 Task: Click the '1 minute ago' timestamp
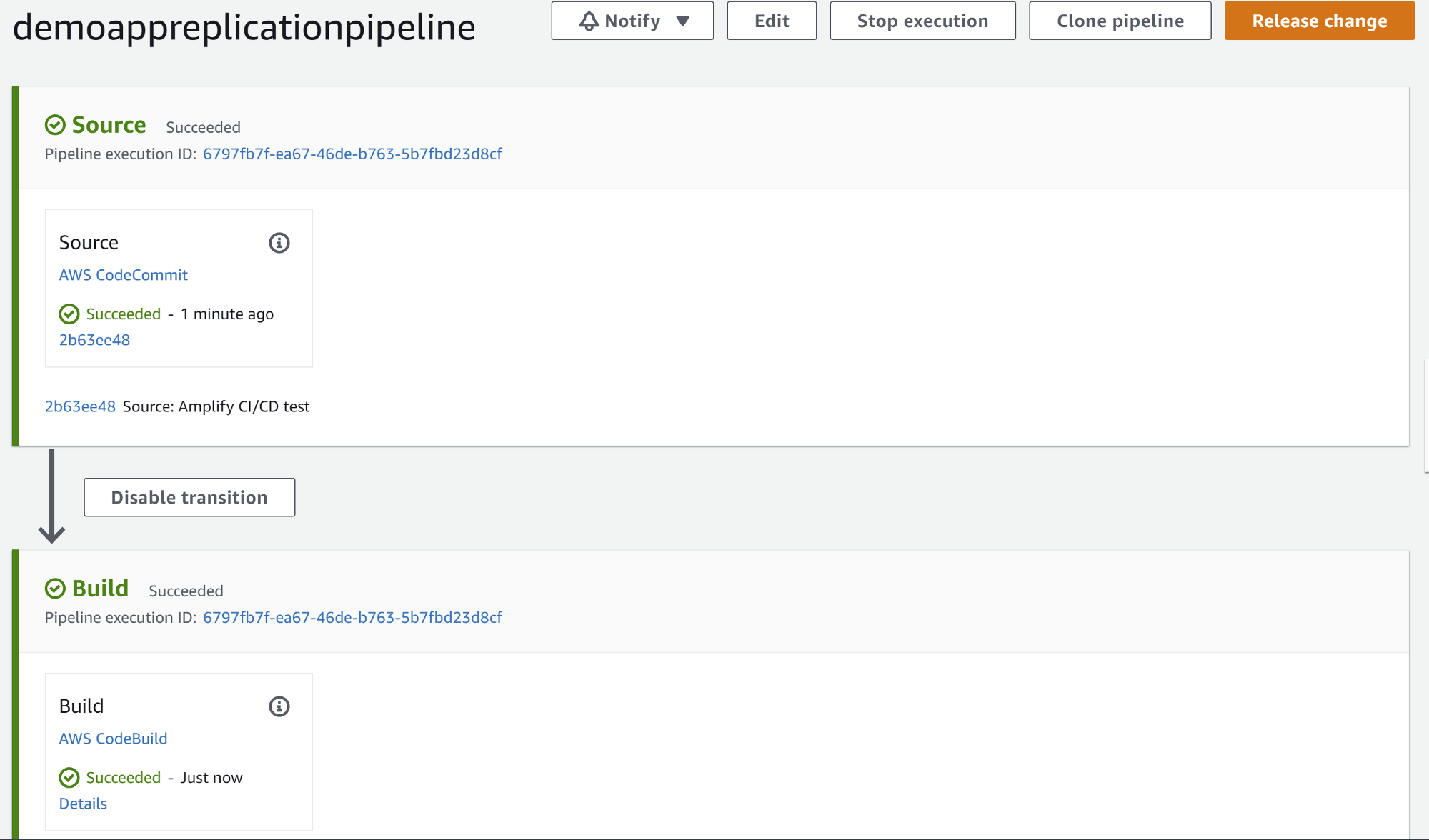click(x=227, y=314)
